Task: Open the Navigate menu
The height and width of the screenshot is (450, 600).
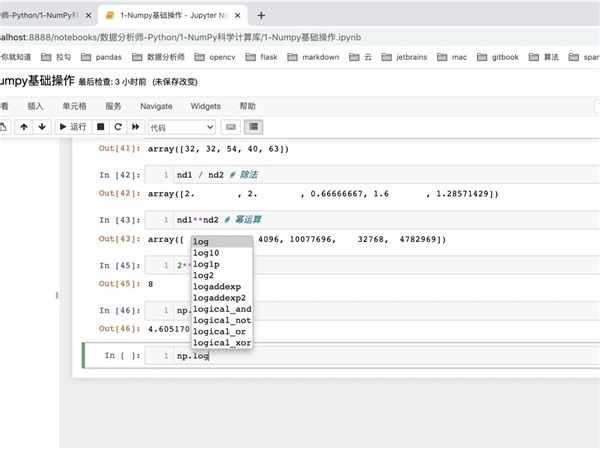Action: (156, 106)
